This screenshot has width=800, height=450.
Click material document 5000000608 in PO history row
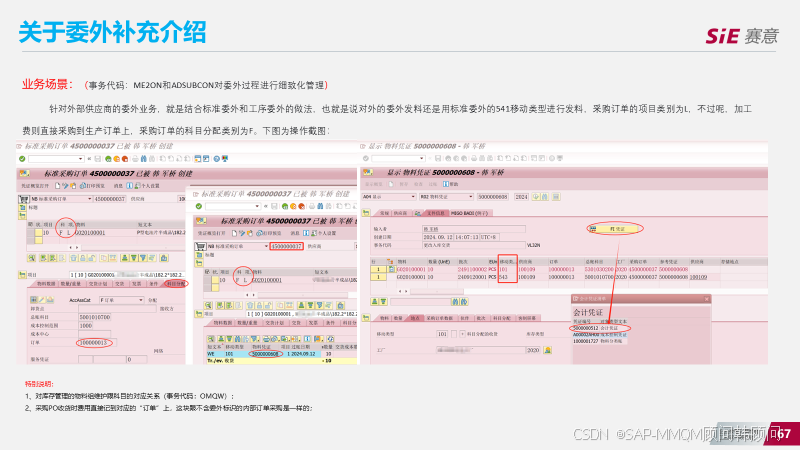pyautogui.click(x=265, y=354)
